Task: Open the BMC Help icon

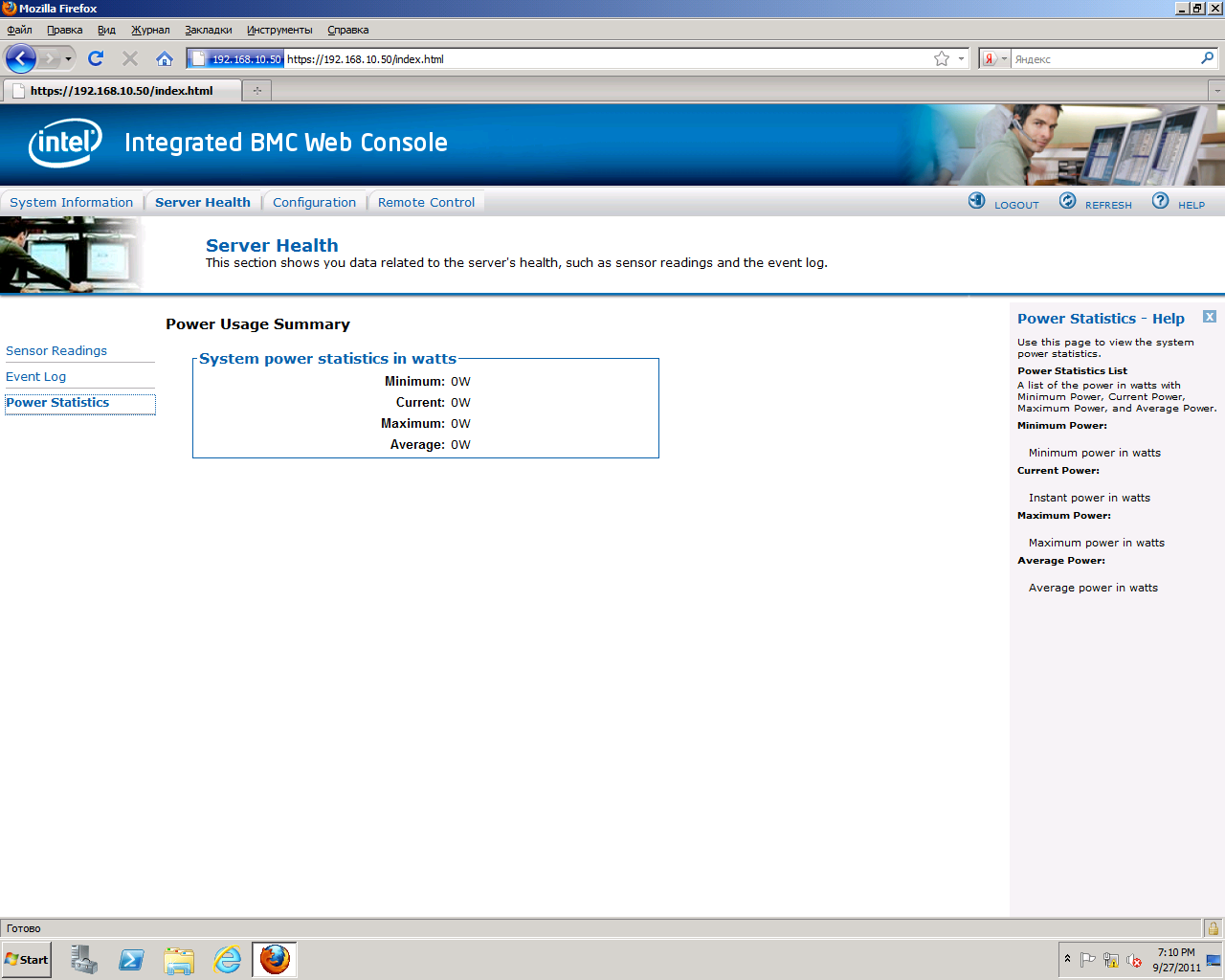Action: [x=1160, y=201]
